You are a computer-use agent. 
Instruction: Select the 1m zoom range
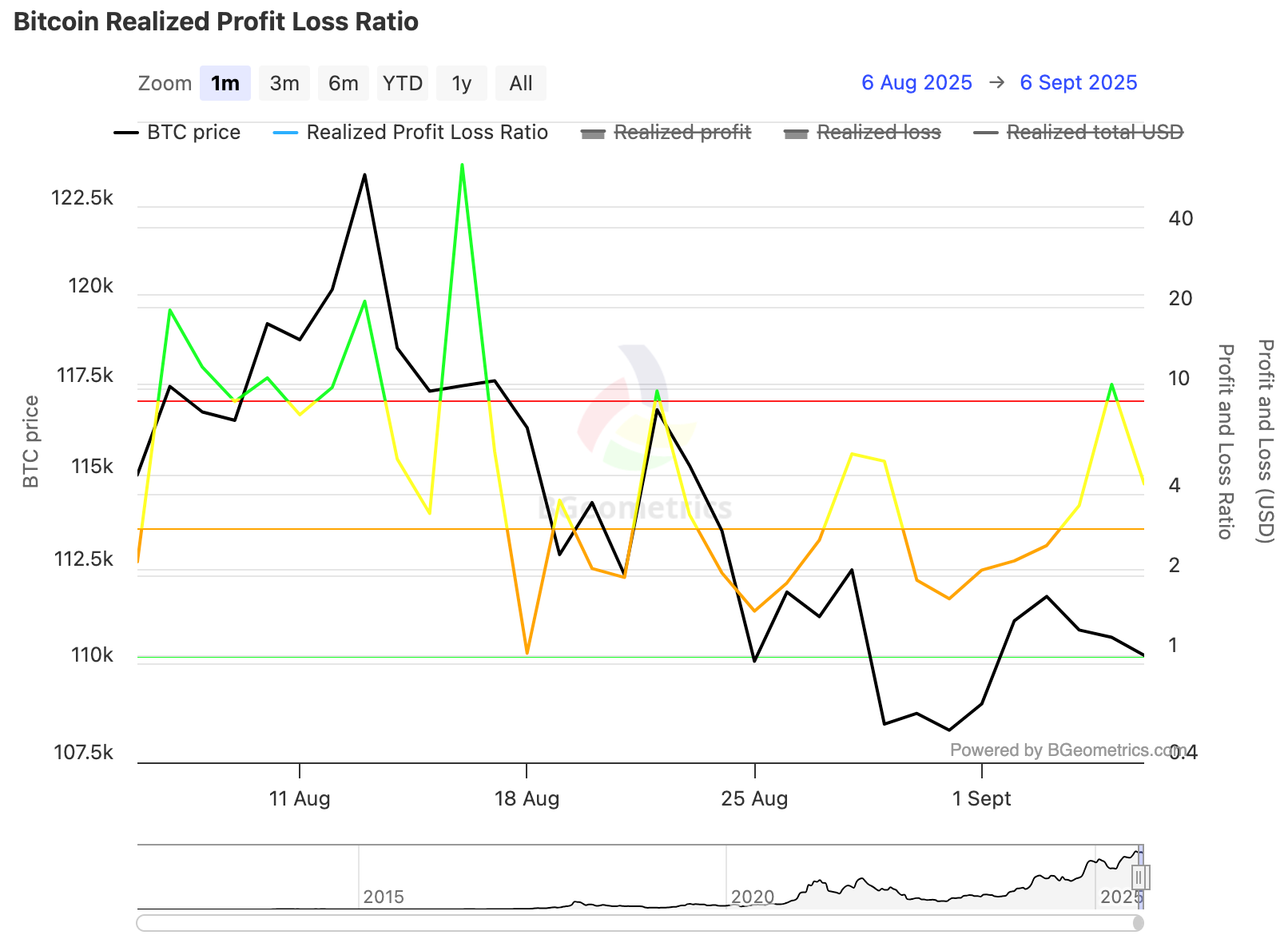click(x=225, y=83)
